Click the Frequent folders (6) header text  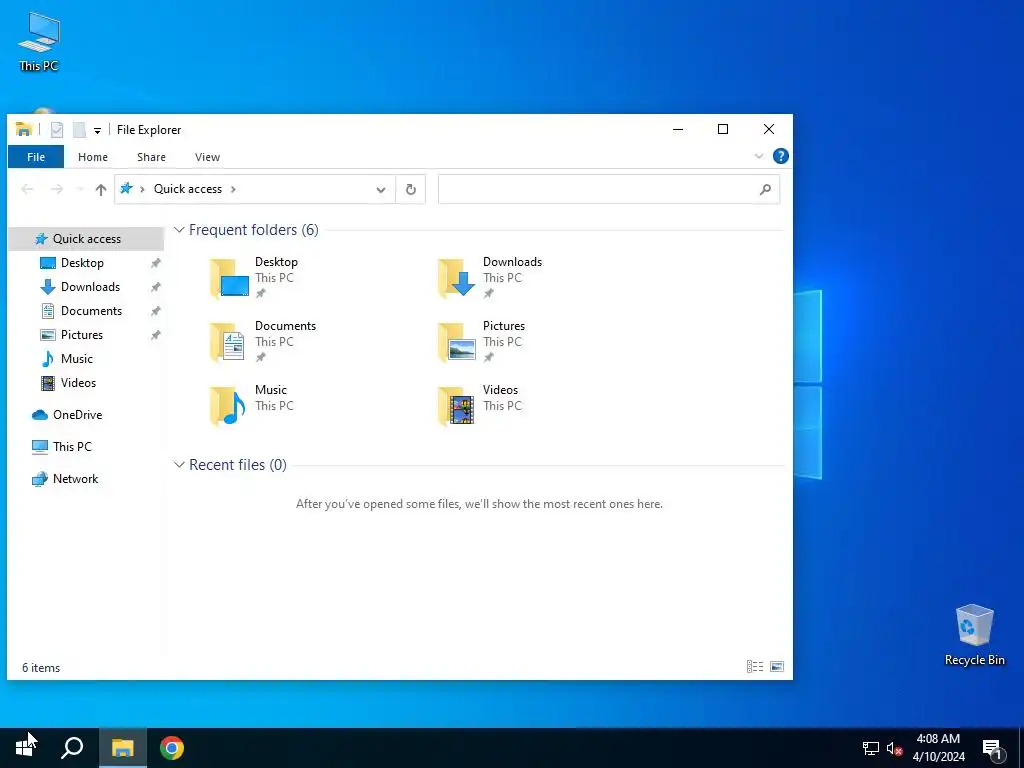click(253, 230)
